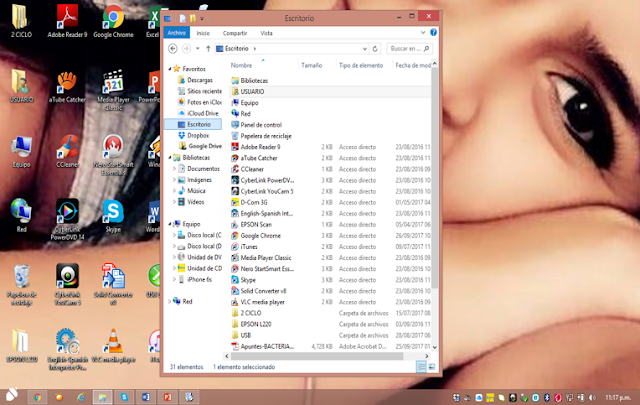Image resolution: width=640 pixels, height=405 pixels.
Task: Open CyberLink PowerDVD 14 desktop icon
Action: [x=67, y=219]
